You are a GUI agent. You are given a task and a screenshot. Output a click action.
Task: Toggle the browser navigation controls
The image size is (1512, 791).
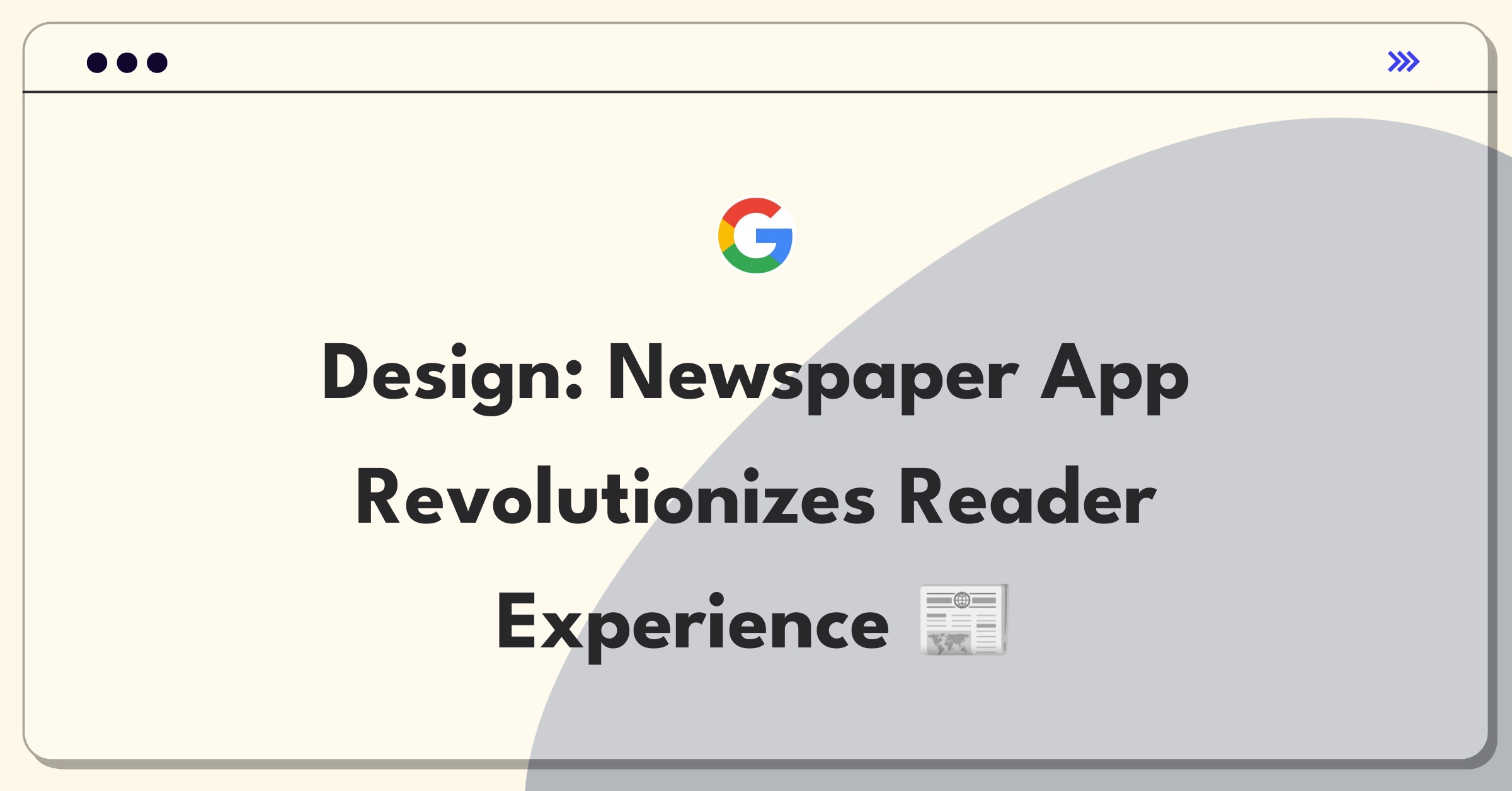[x=1405, y=61]
